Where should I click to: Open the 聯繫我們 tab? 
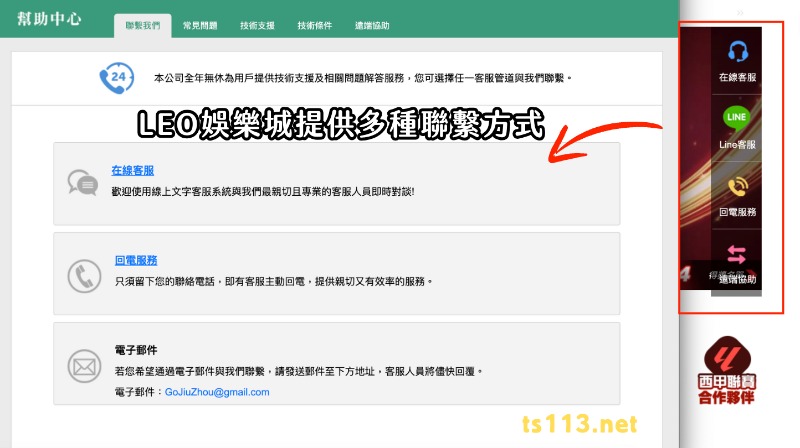point(143,26)
